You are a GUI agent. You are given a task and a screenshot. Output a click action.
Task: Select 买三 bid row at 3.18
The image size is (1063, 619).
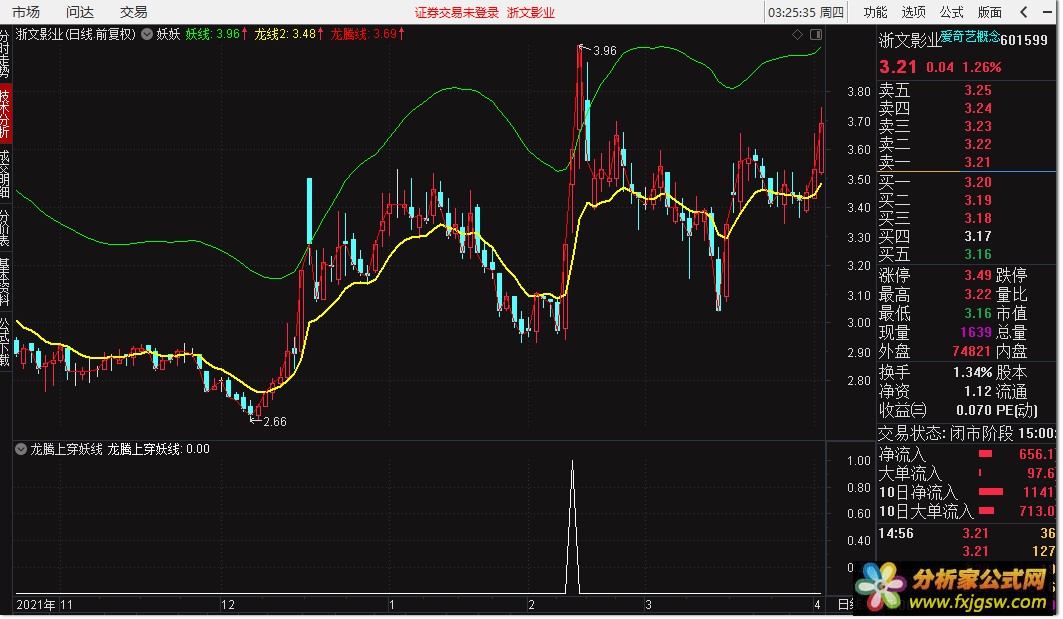point(967,218)
